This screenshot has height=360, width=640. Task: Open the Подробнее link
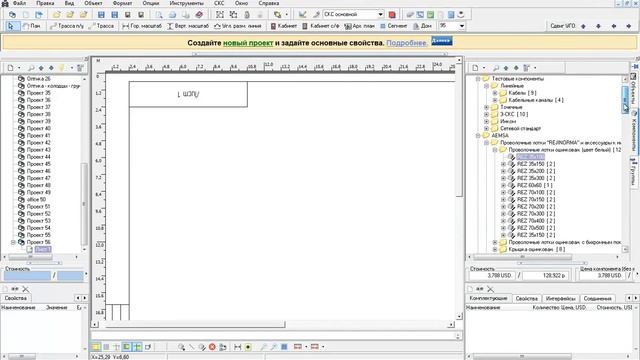[407, 43]
